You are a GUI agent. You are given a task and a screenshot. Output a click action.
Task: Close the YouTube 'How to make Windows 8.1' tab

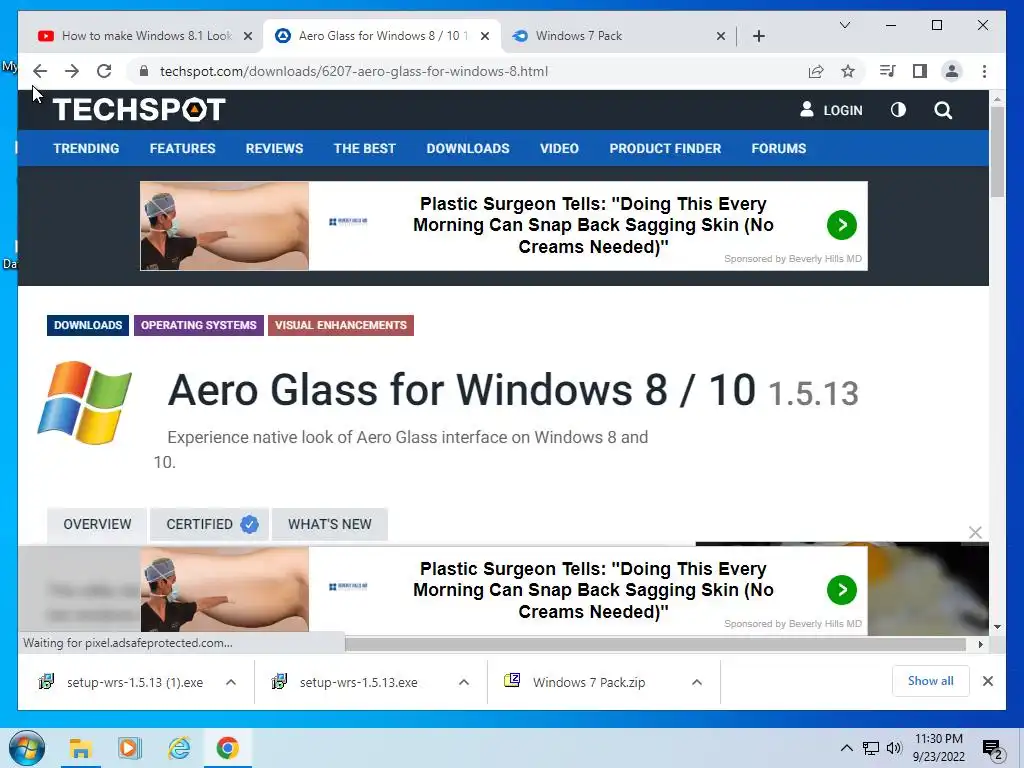coord(248,36)
